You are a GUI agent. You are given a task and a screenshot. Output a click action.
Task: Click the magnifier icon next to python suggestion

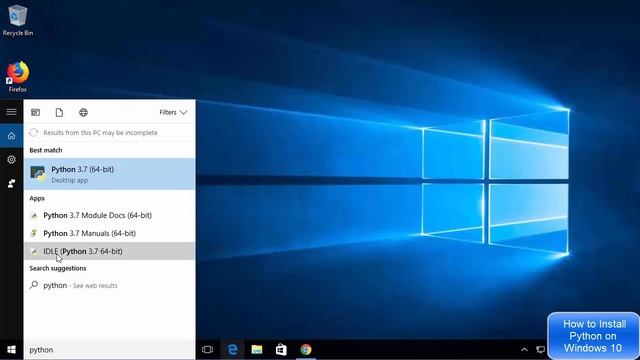pos(34,285)
